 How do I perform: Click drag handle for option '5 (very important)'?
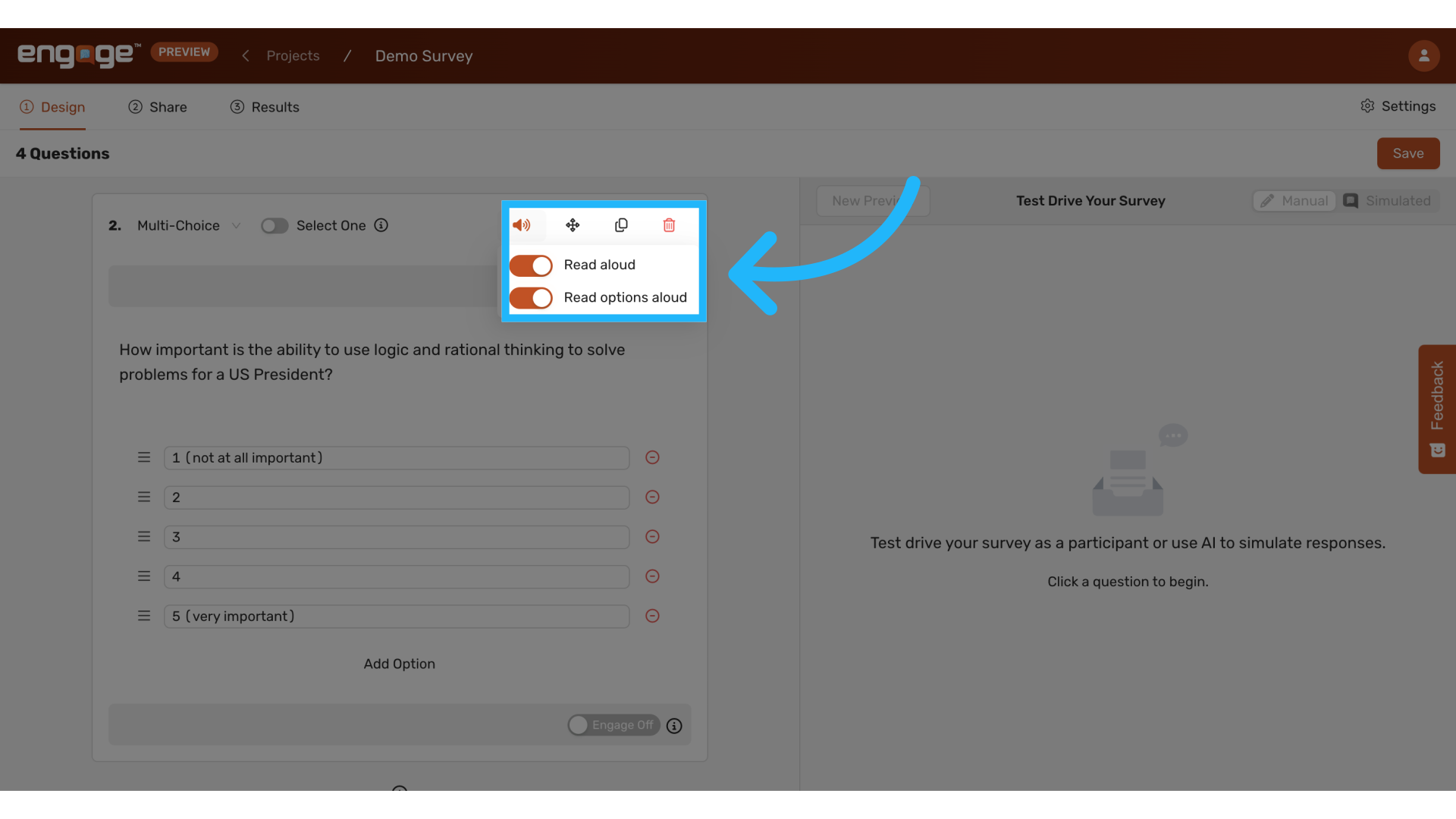point(144,616)
